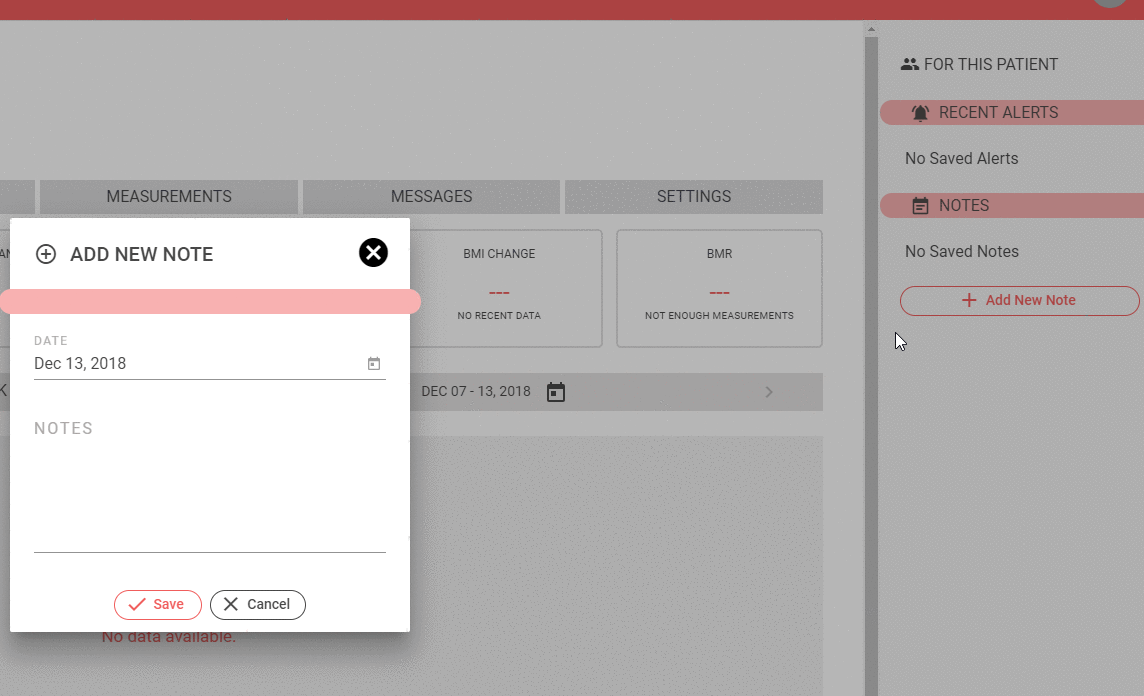Viewport: 1144px width, 696px height.
Task: Cancel adding the note
Action: click(x=258, y=605)
